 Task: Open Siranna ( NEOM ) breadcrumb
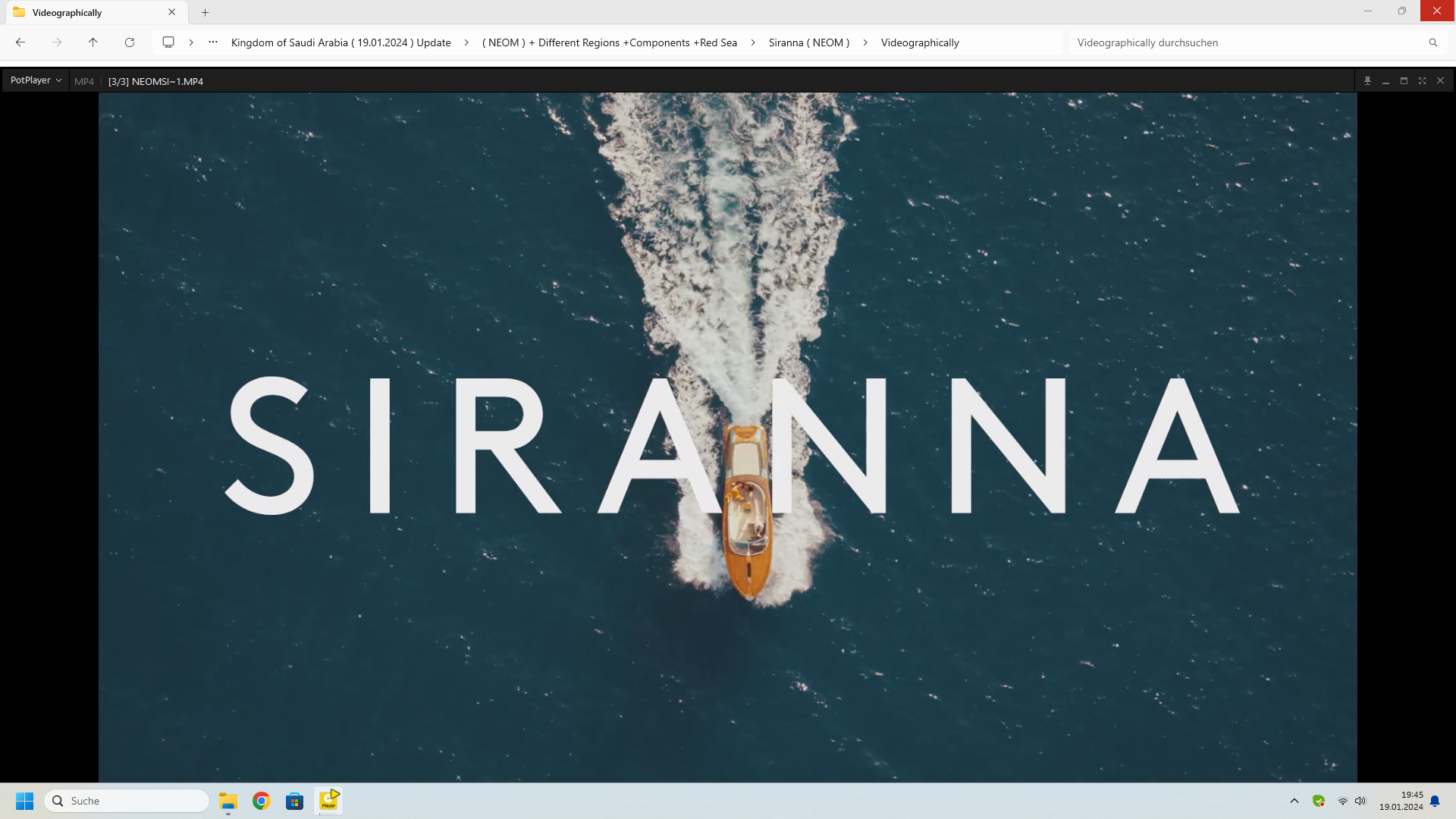pos(809,42)
